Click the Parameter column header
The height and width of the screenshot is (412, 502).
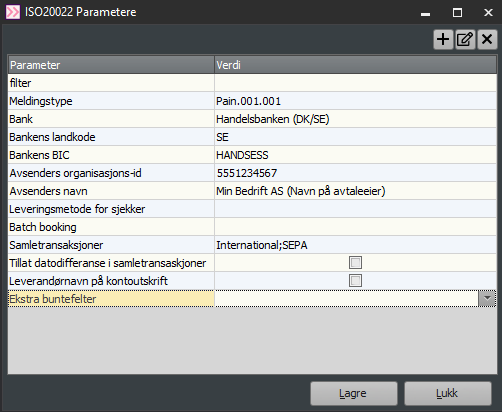(x=111, y=65)
